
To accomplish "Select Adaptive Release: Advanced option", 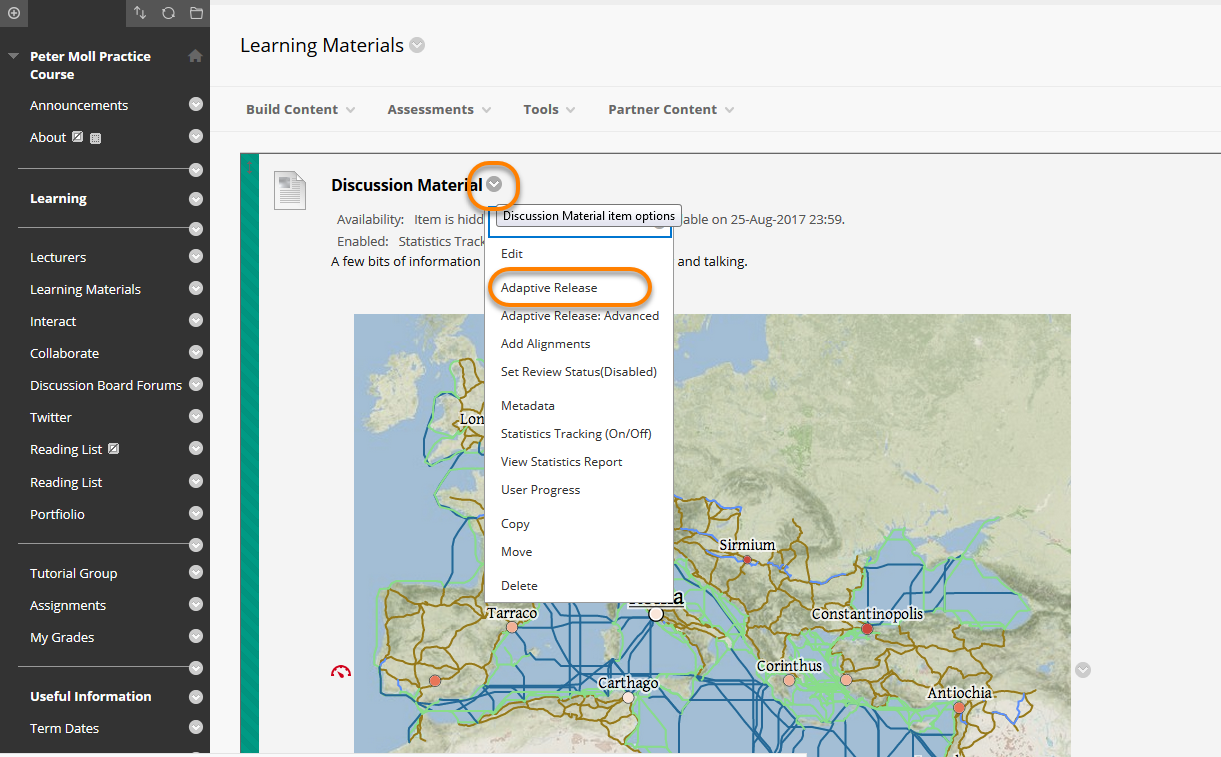I will 579,316.
